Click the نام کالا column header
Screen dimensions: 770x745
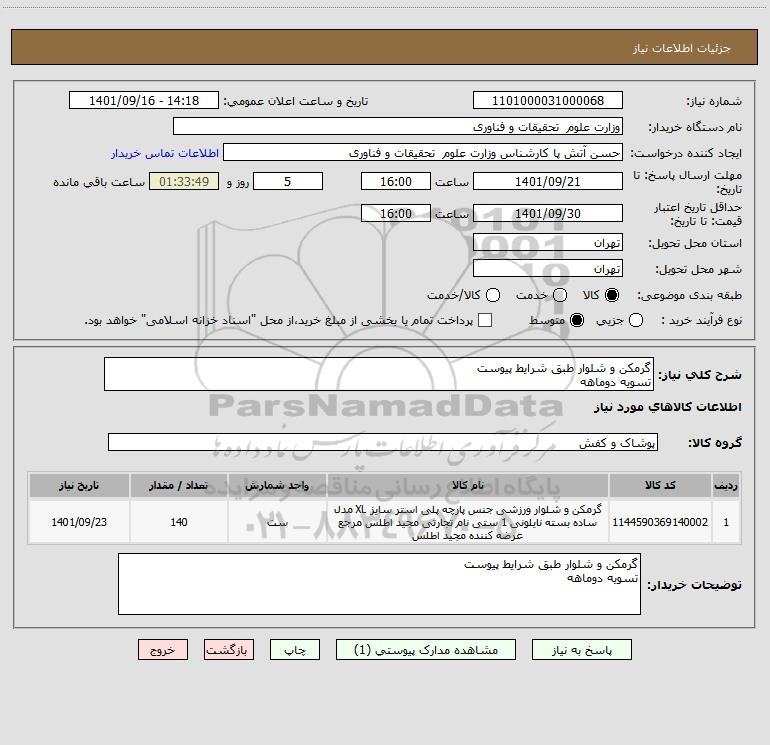click(x=468, y=485)
